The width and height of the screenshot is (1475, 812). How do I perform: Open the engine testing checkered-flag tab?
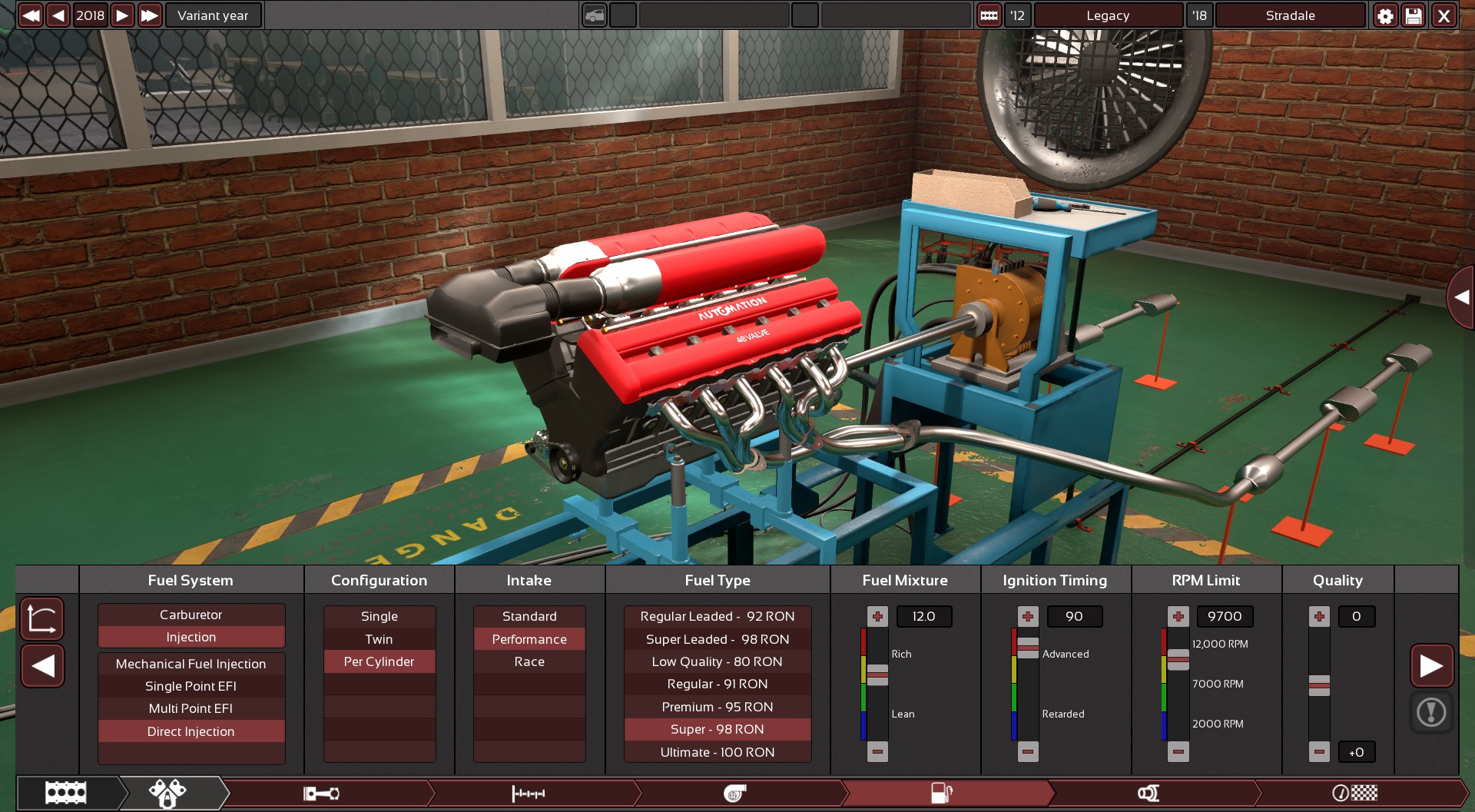tap(1354, 793)
